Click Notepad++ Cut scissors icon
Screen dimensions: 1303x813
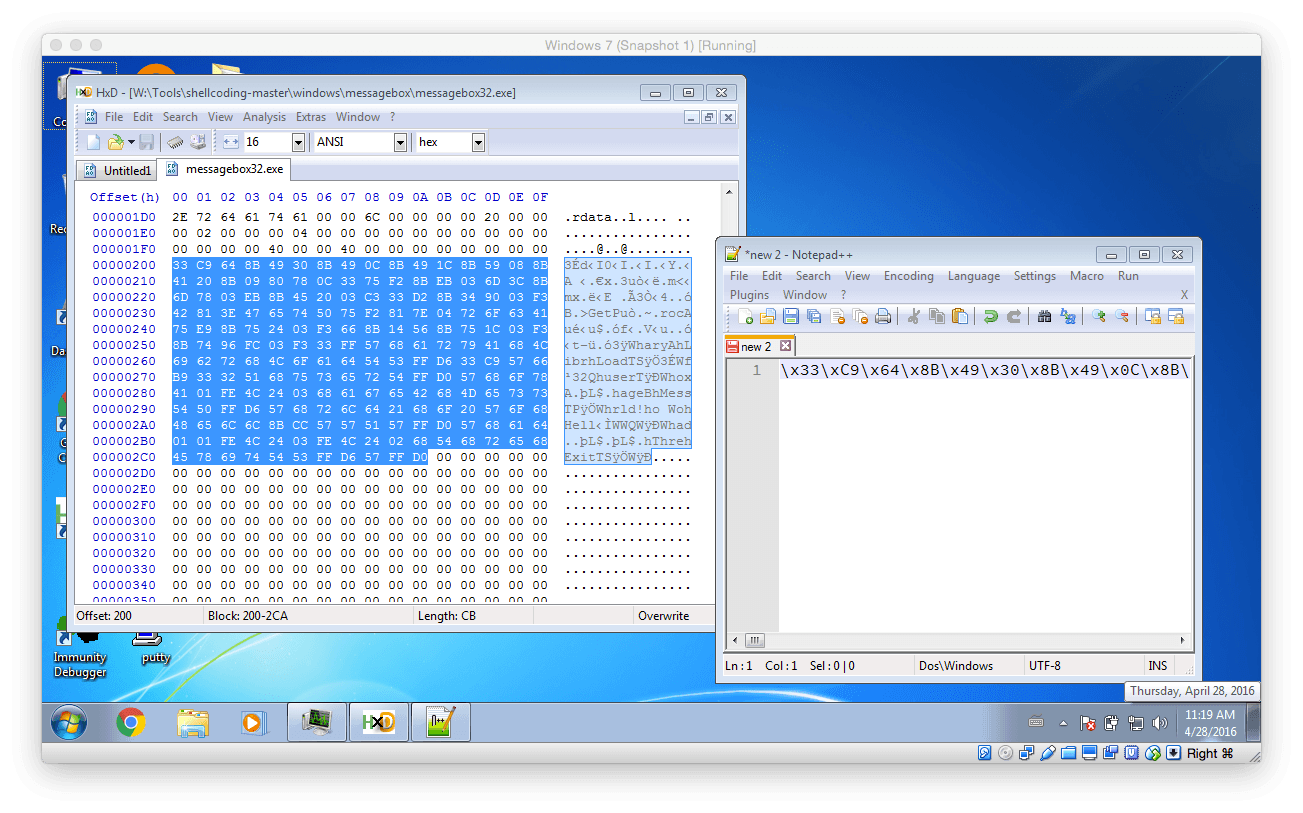point(913,317)
